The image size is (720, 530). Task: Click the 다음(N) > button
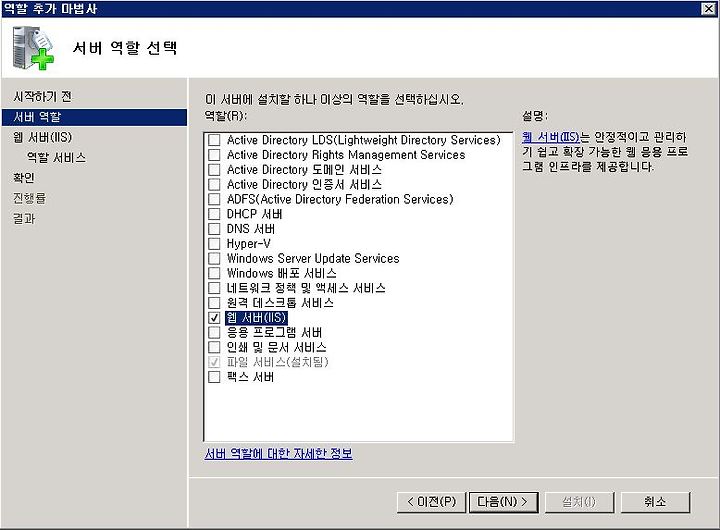point(503,502)
